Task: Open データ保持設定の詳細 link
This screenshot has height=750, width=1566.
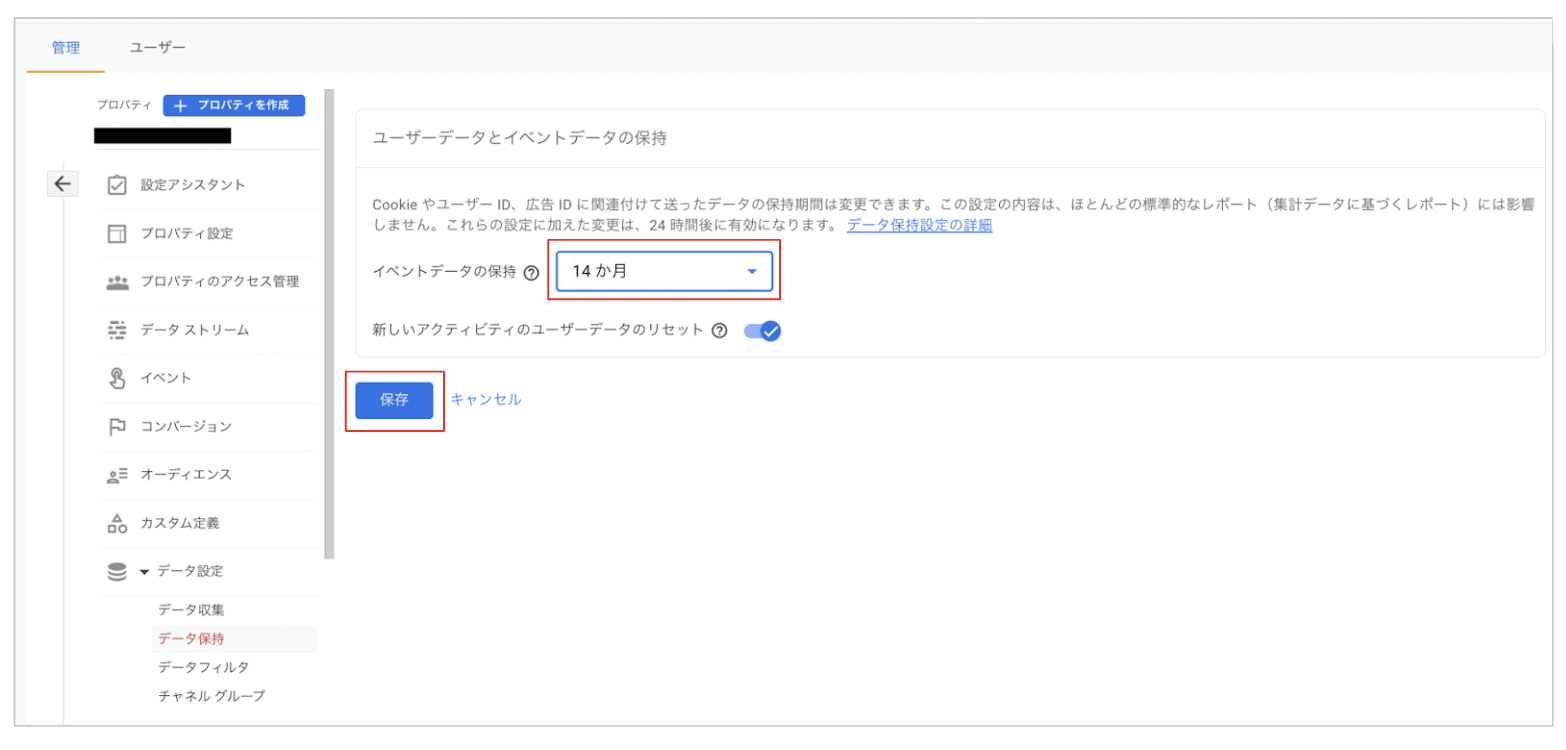Action: pyautogui.click(x=919, y=225)
